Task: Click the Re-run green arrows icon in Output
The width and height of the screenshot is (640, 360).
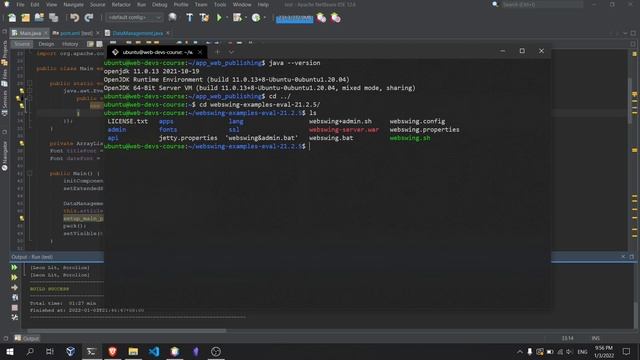Action: tap(14, 267)
